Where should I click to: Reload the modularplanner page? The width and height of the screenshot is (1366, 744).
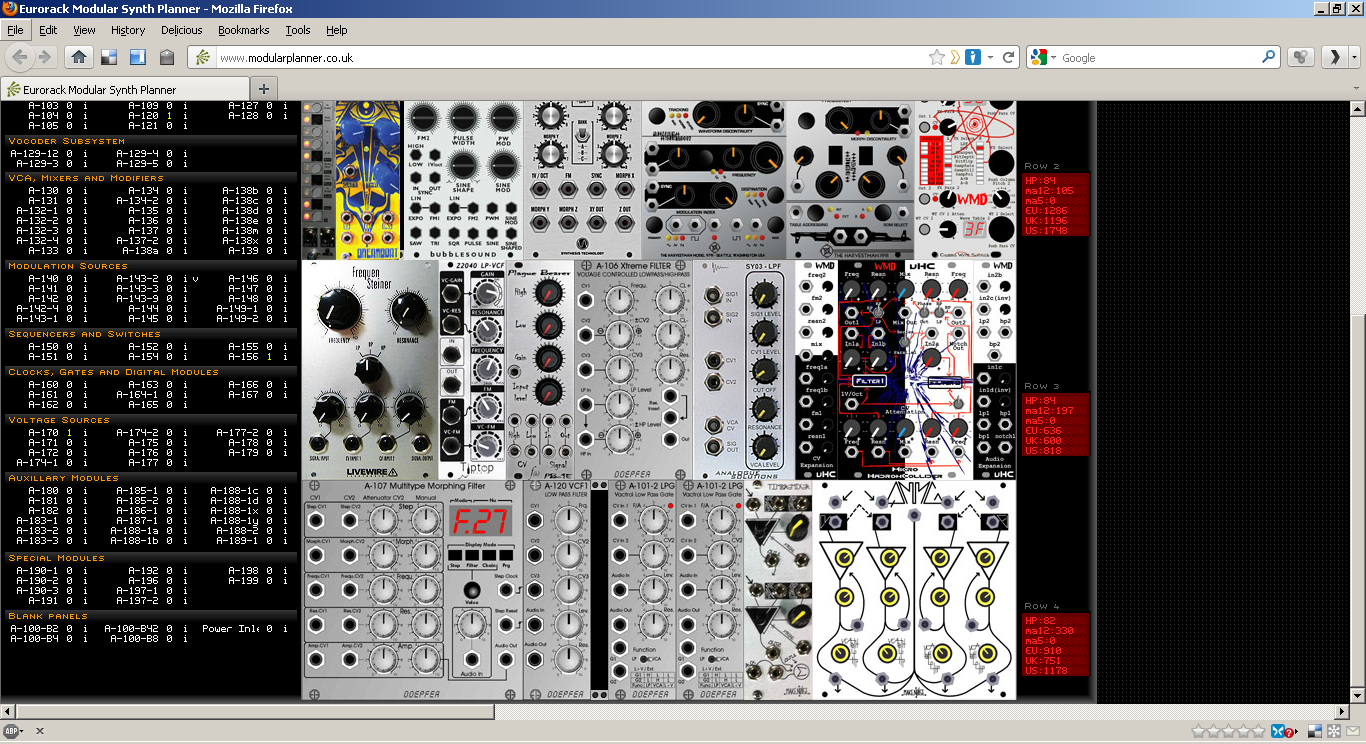1009,57
